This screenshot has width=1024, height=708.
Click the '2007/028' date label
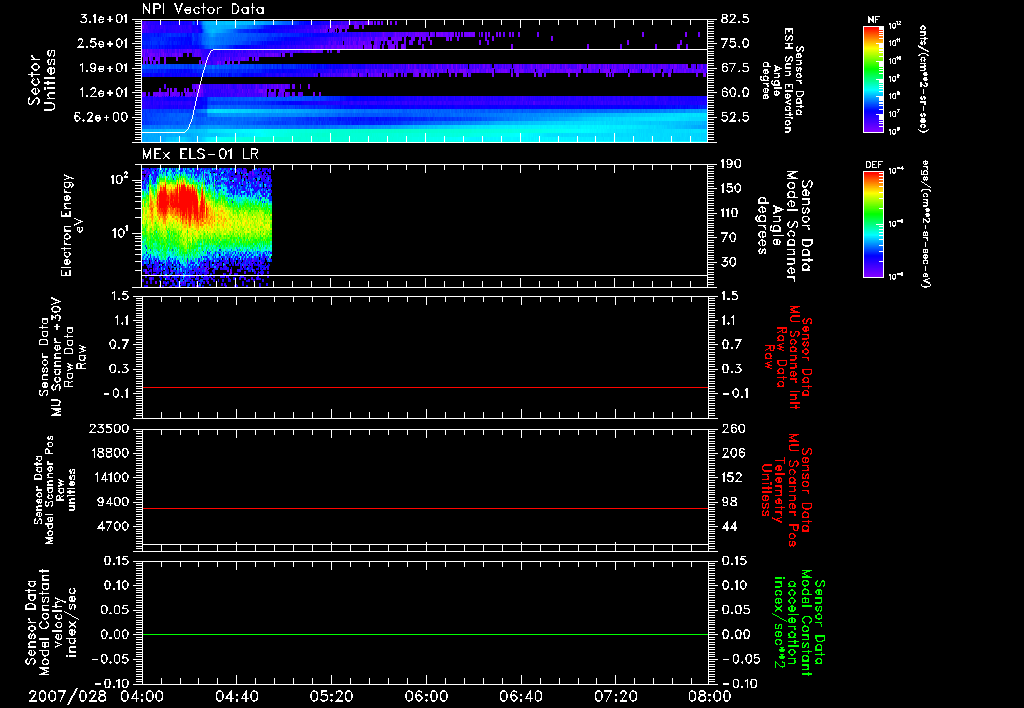coord(67,696)
